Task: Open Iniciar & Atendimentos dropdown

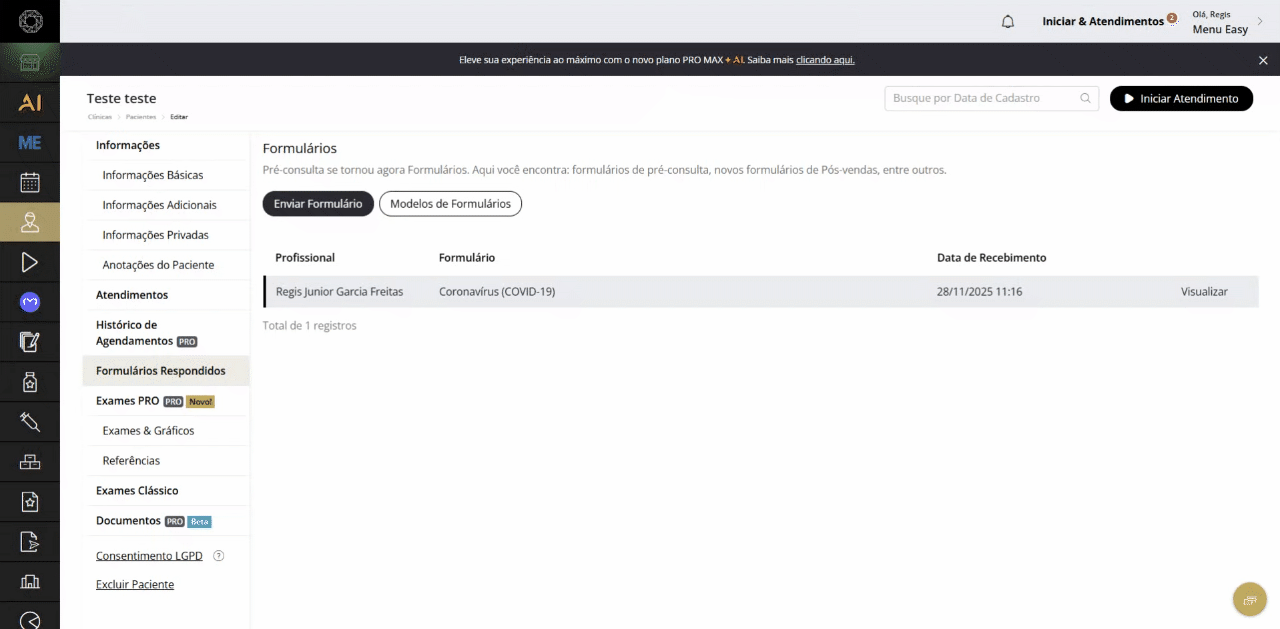Action: click(x=1102, y=21)
